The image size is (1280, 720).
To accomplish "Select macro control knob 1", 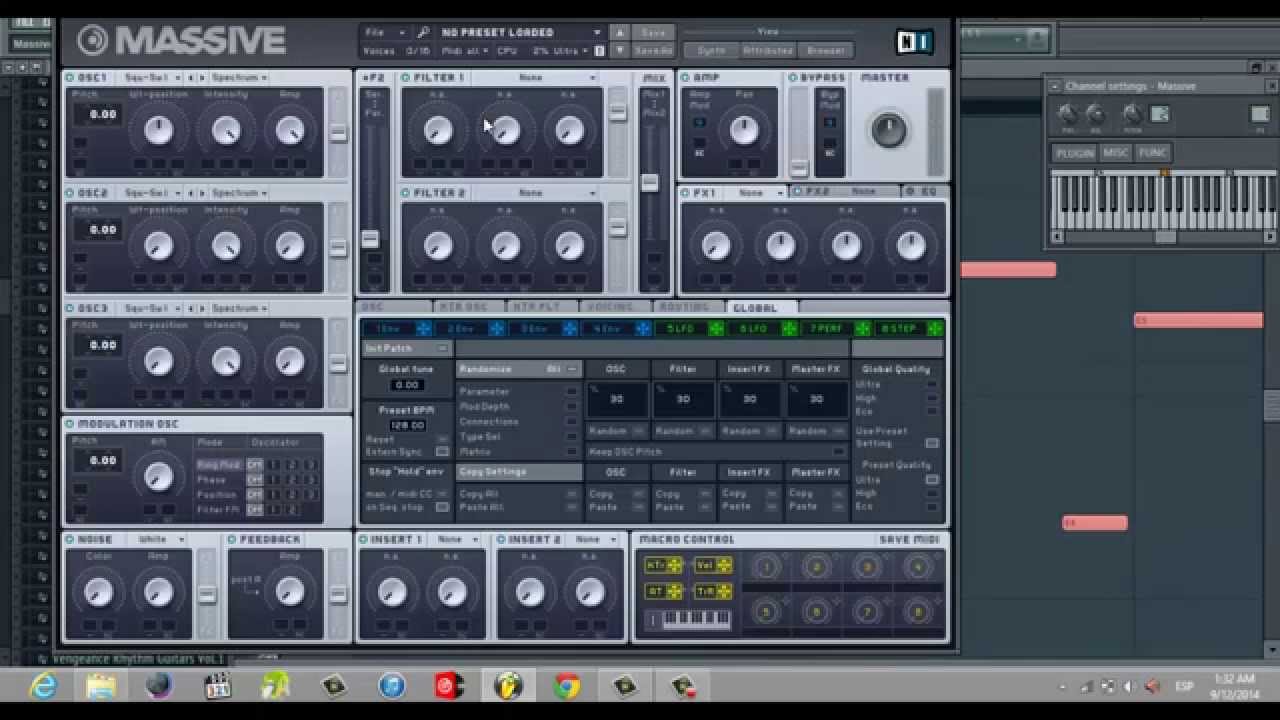I will tap(767, 567).
